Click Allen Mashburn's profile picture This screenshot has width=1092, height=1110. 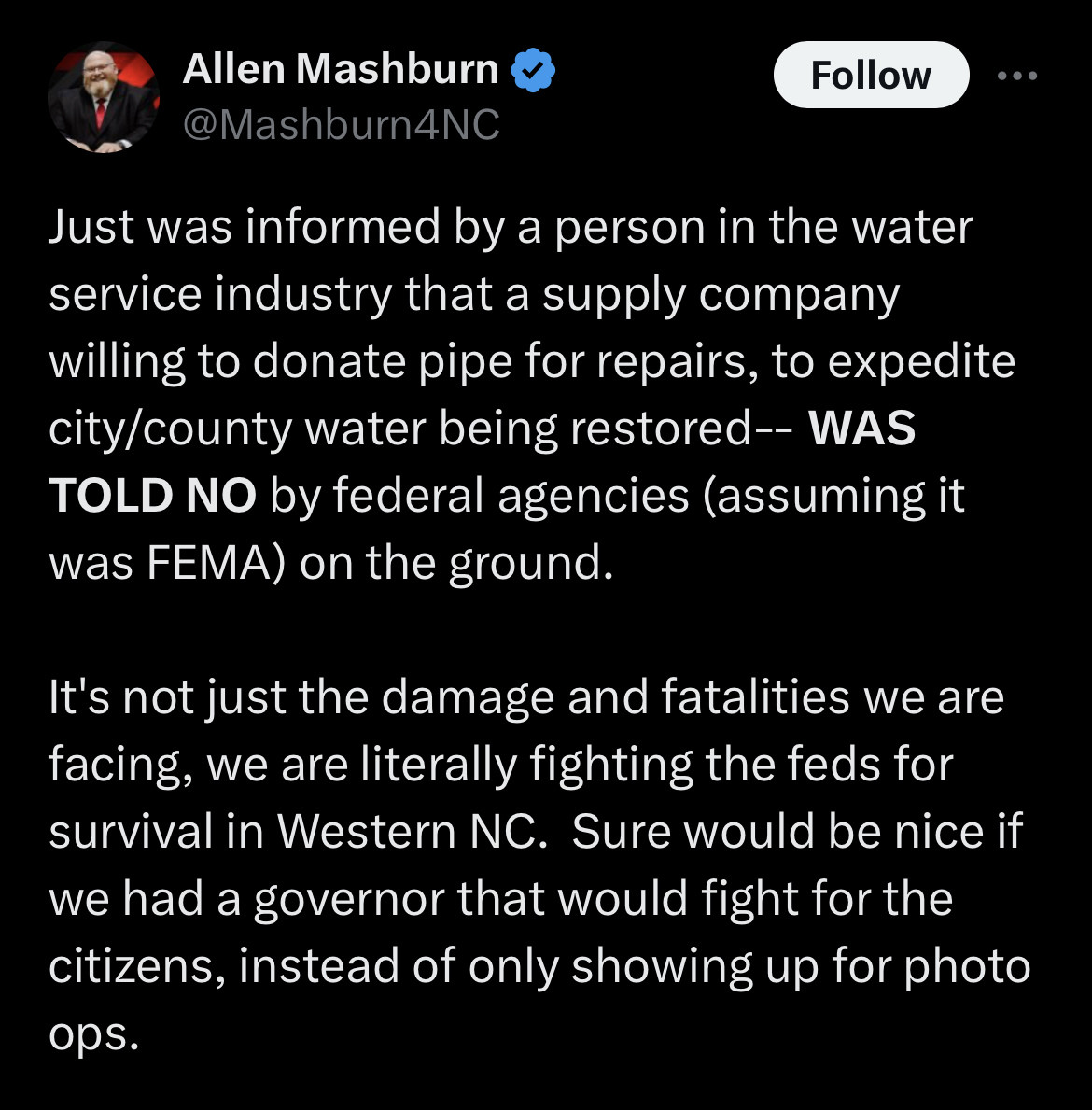[103, 97]
